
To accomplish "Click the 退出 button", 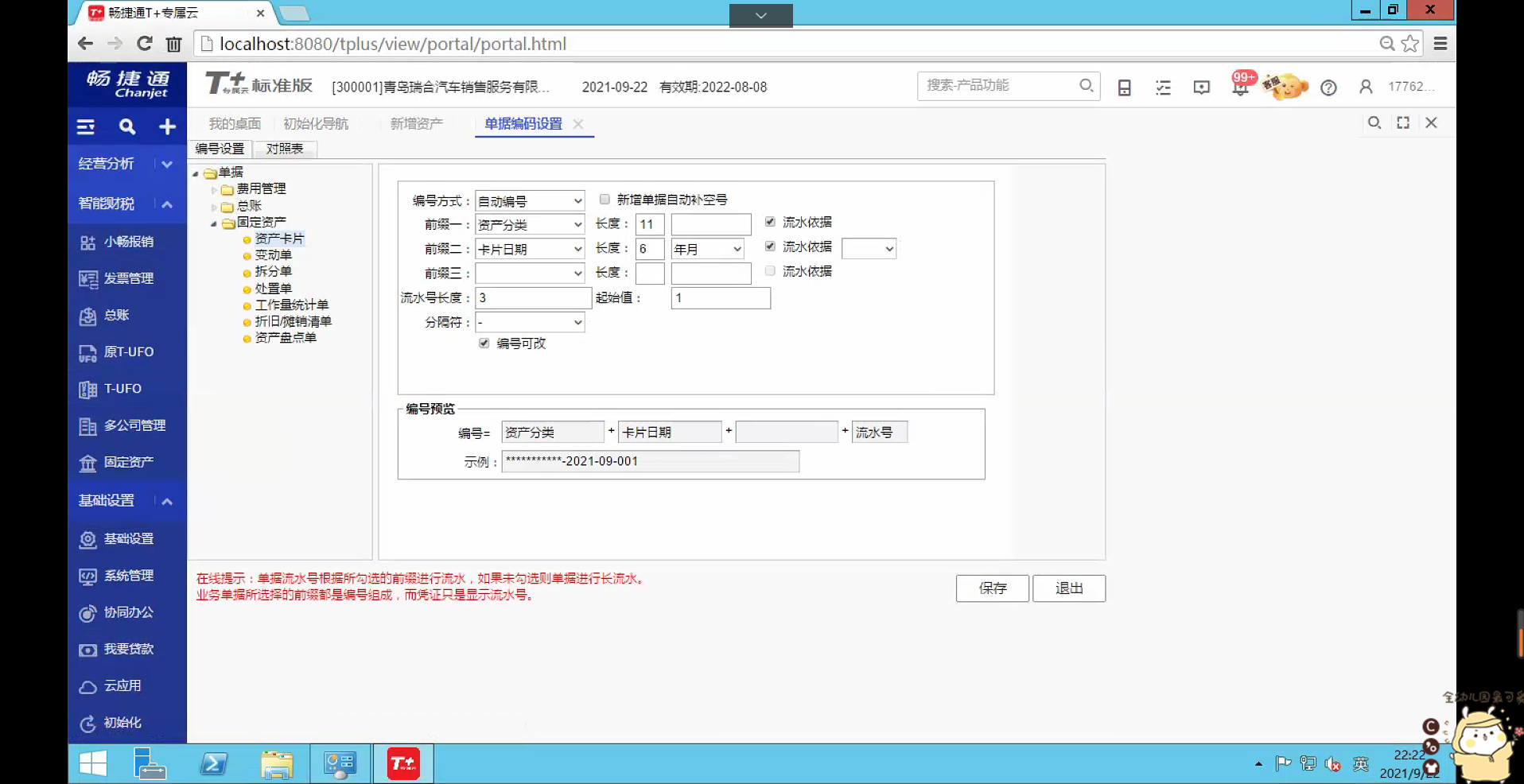I will coord(1069,588).
